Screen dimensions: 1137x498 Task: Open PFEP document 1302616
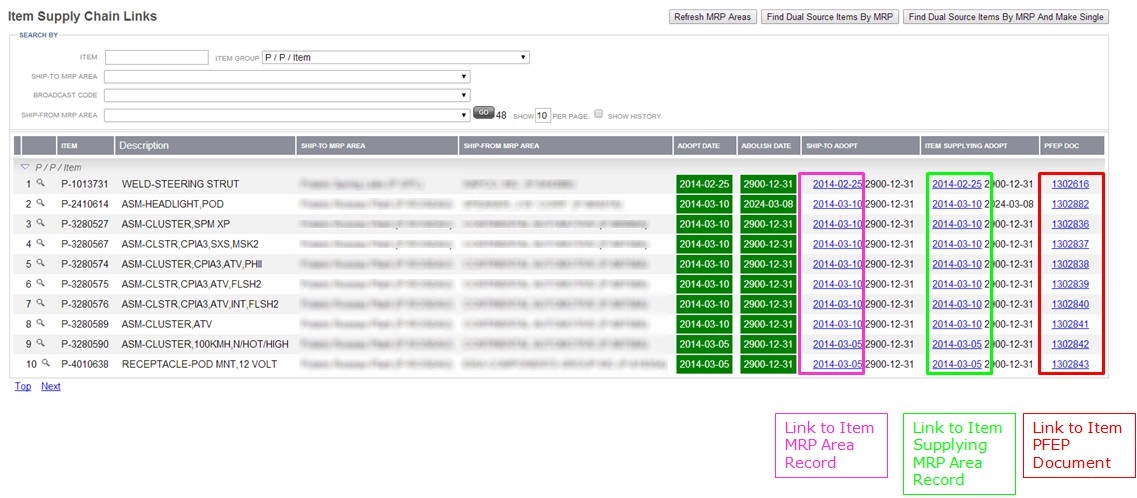[x=1070, y=184]
